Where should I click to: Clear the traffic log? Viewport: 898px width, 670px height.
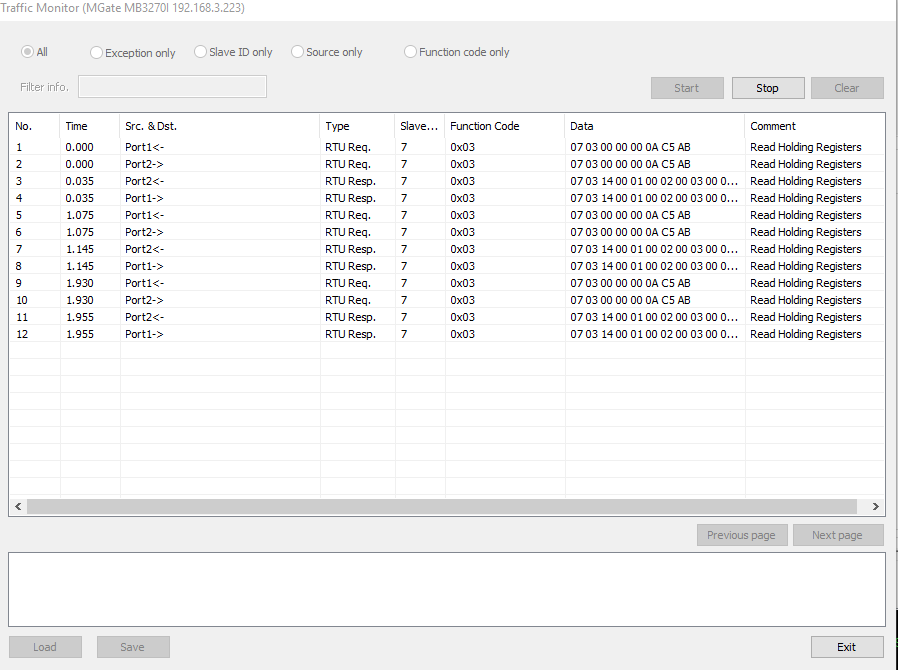point(847,88)
